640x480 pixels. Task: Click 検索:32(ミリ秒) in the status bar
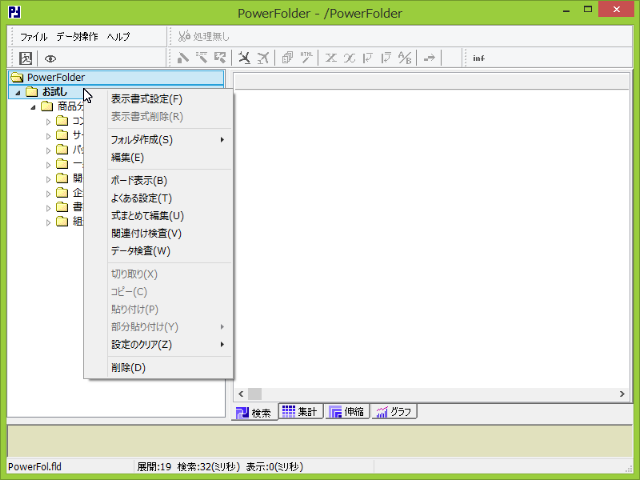pos(209,467)
